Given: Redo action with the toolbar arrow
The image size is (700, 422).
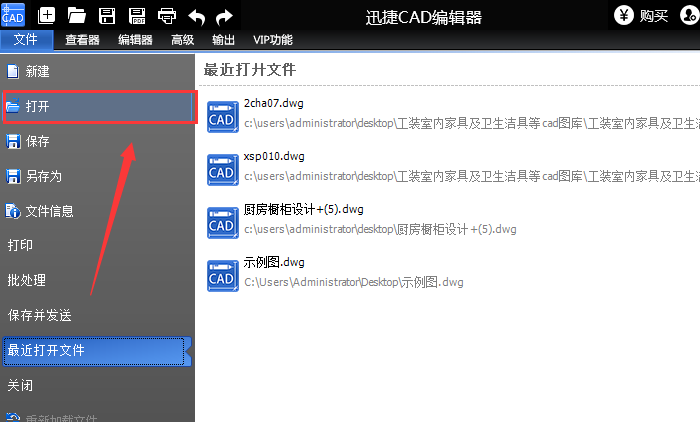Looking at the screenshot, I should click(224, 17).
